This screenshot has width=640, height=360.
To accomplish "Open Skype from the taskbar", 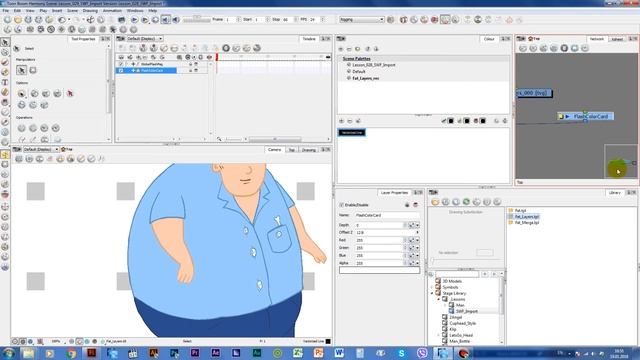I will point(402,353).
